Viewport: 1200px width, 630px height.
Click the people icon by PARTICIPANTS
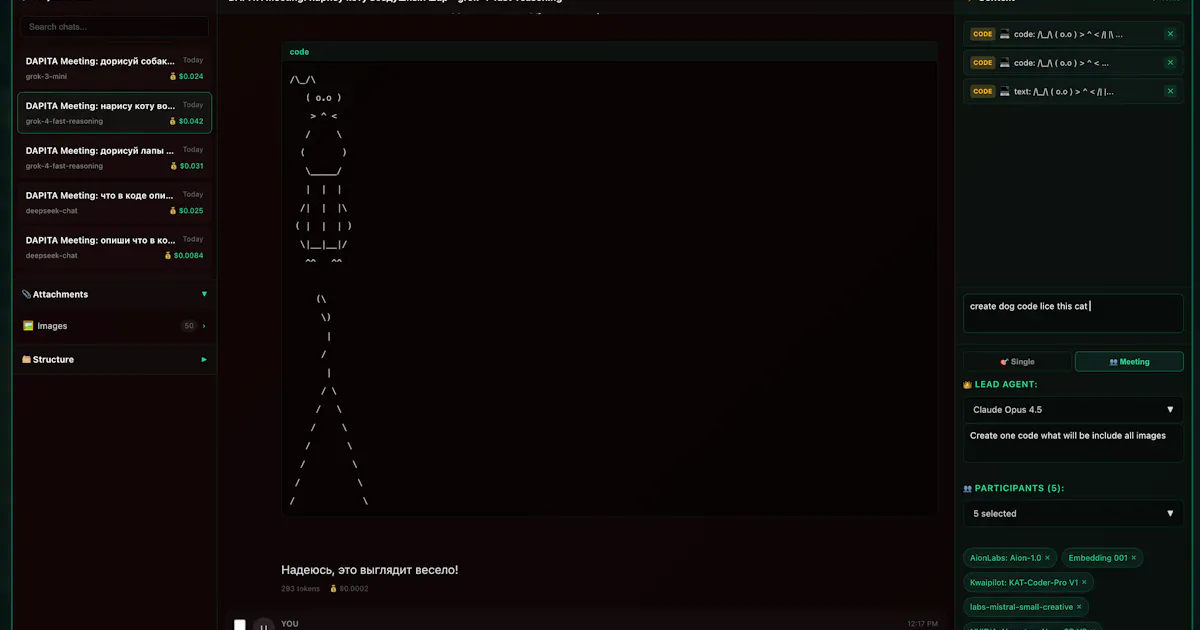967,488
